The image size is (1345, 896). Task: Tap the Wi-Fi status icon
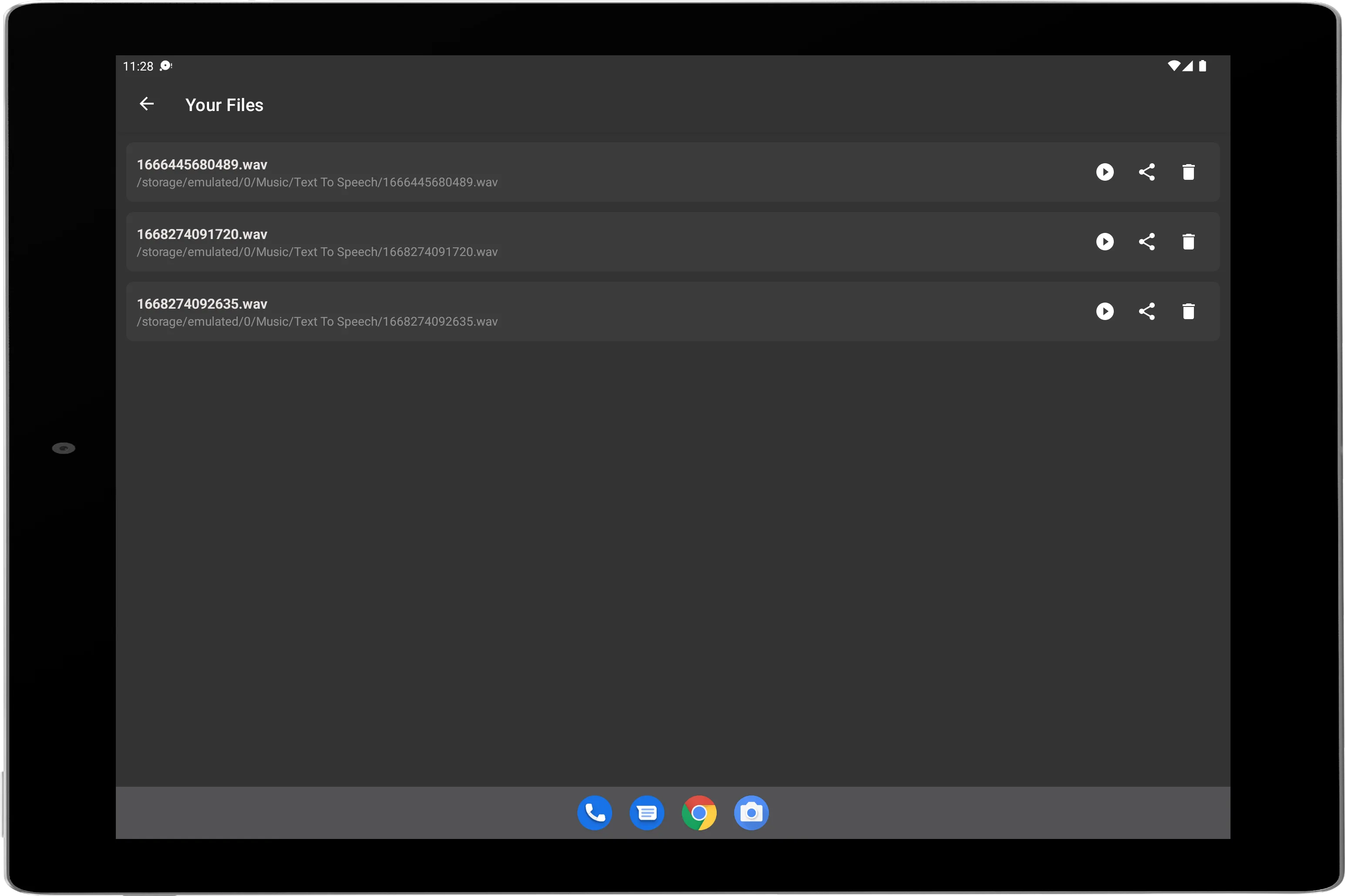(x=1173, y=66)
